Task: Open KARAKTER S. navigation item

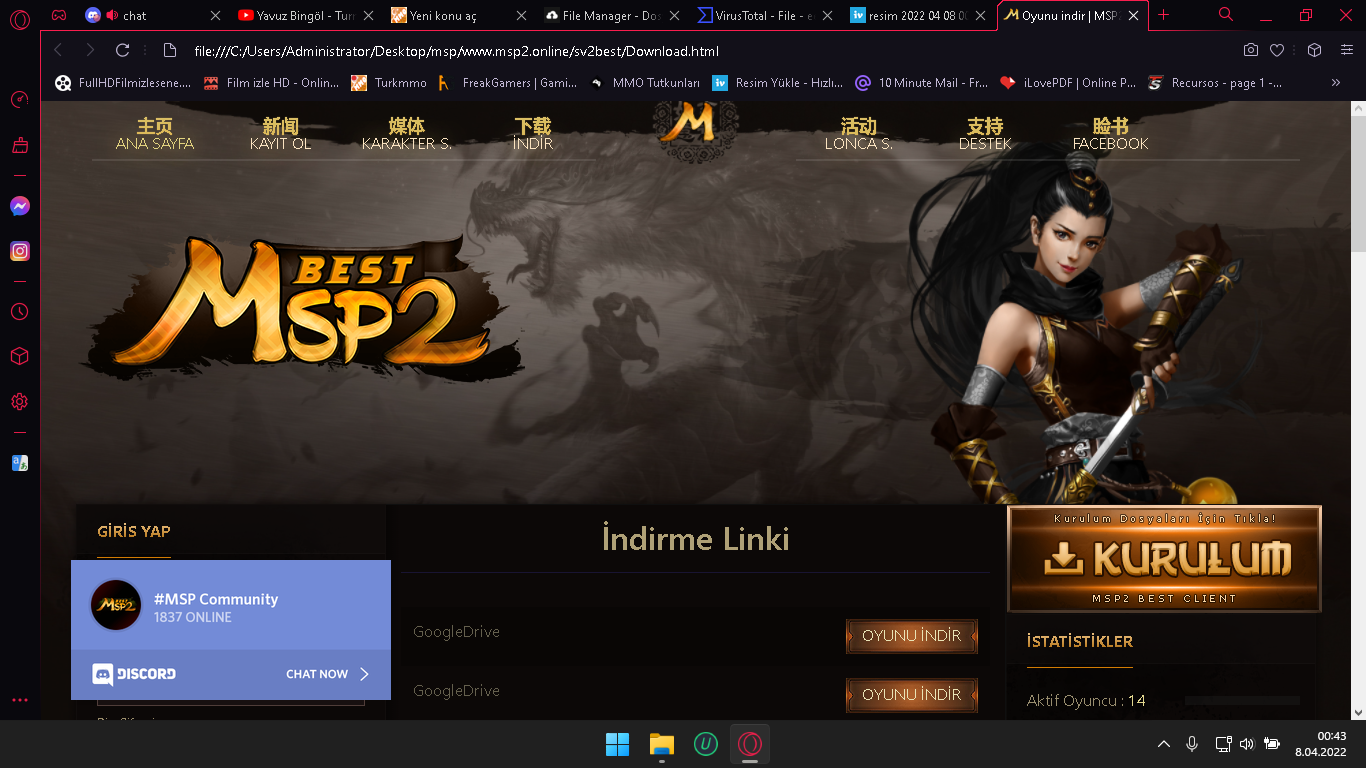Action: [x=407, y=134]
